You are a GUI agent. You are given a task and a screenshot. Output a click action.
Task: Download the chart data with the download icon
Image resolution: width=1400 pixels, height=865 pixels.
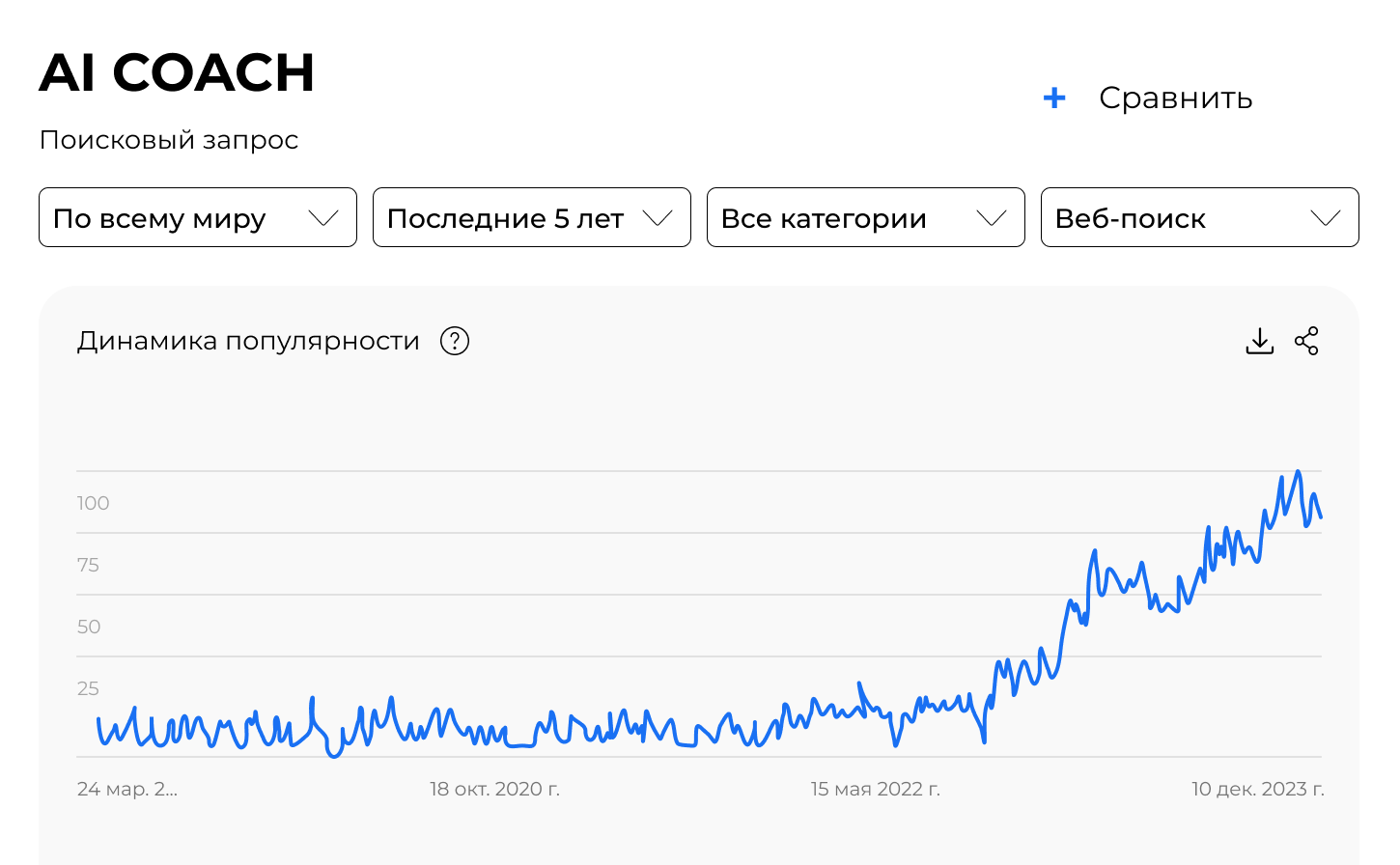1260,341
